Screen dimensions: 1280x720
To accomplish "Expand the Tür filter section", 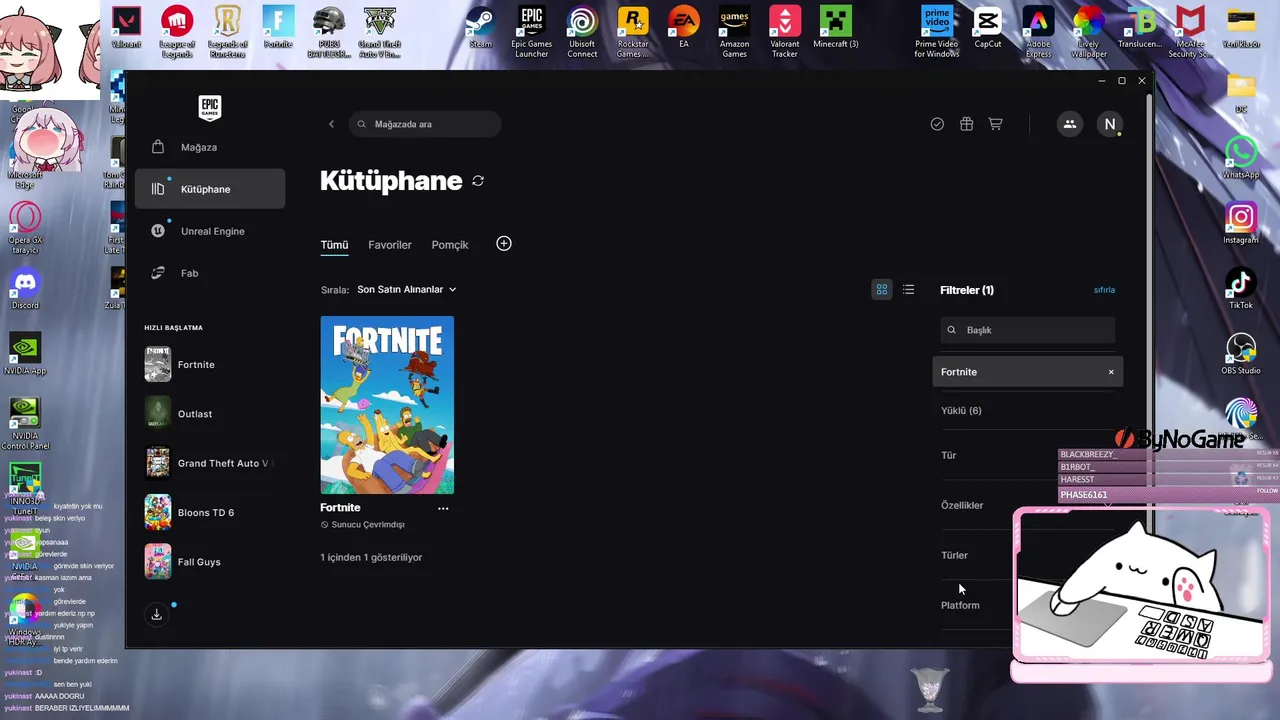I will (1028, 455).
